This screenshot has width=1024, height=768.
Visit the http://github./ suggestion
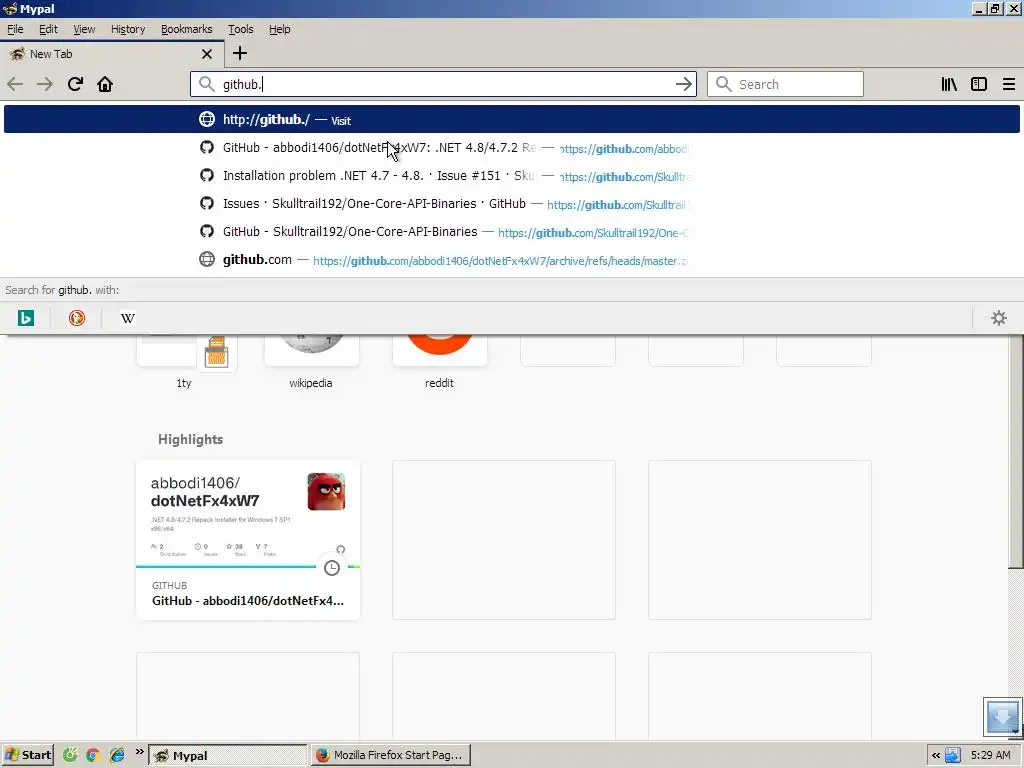point(512,120)
